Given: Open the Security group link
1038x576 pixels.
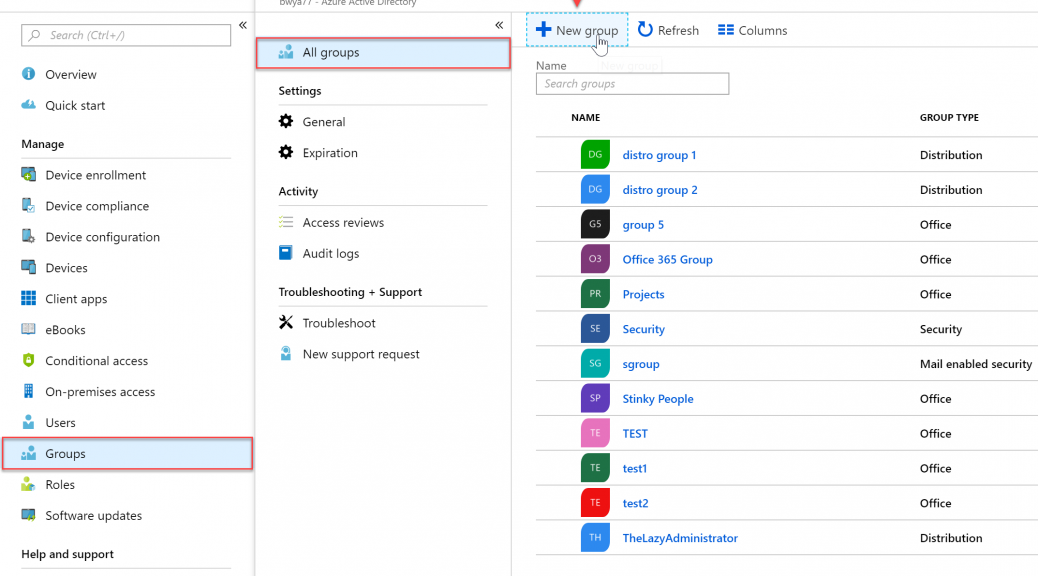Looking at the screenshot, I should point(643,329).
